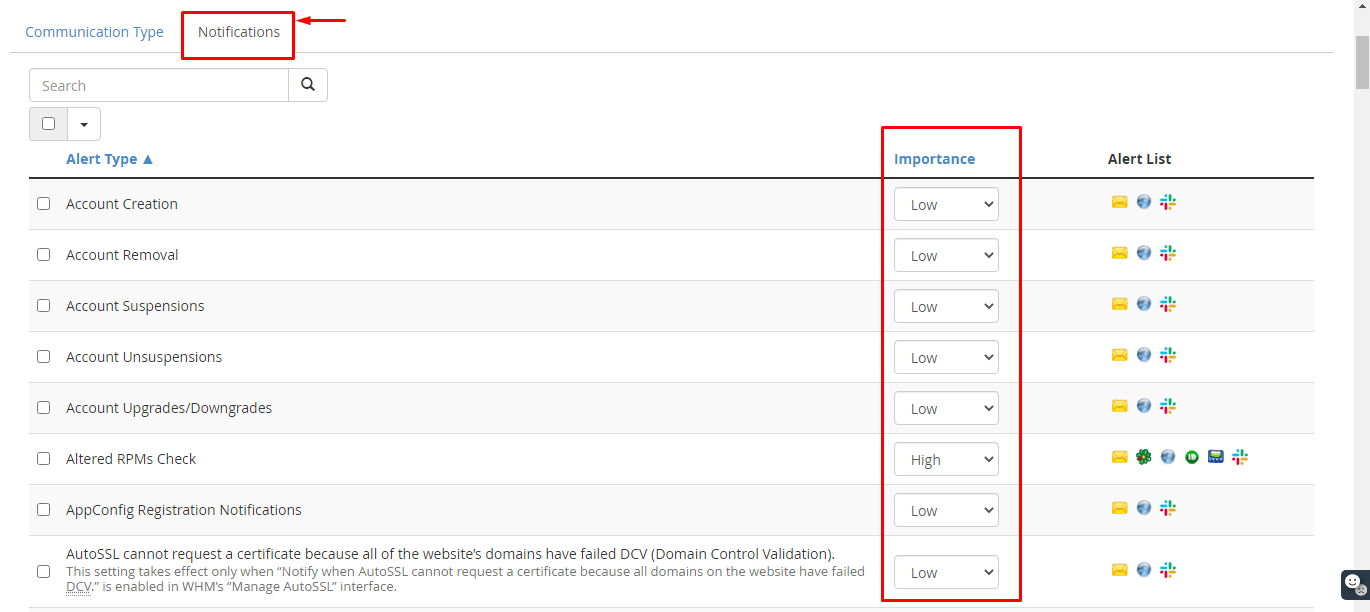The width and height of the screenshot is (1370, 612).
Task: Click the globe icon in Account Suspensions row
Action: 1144,304
